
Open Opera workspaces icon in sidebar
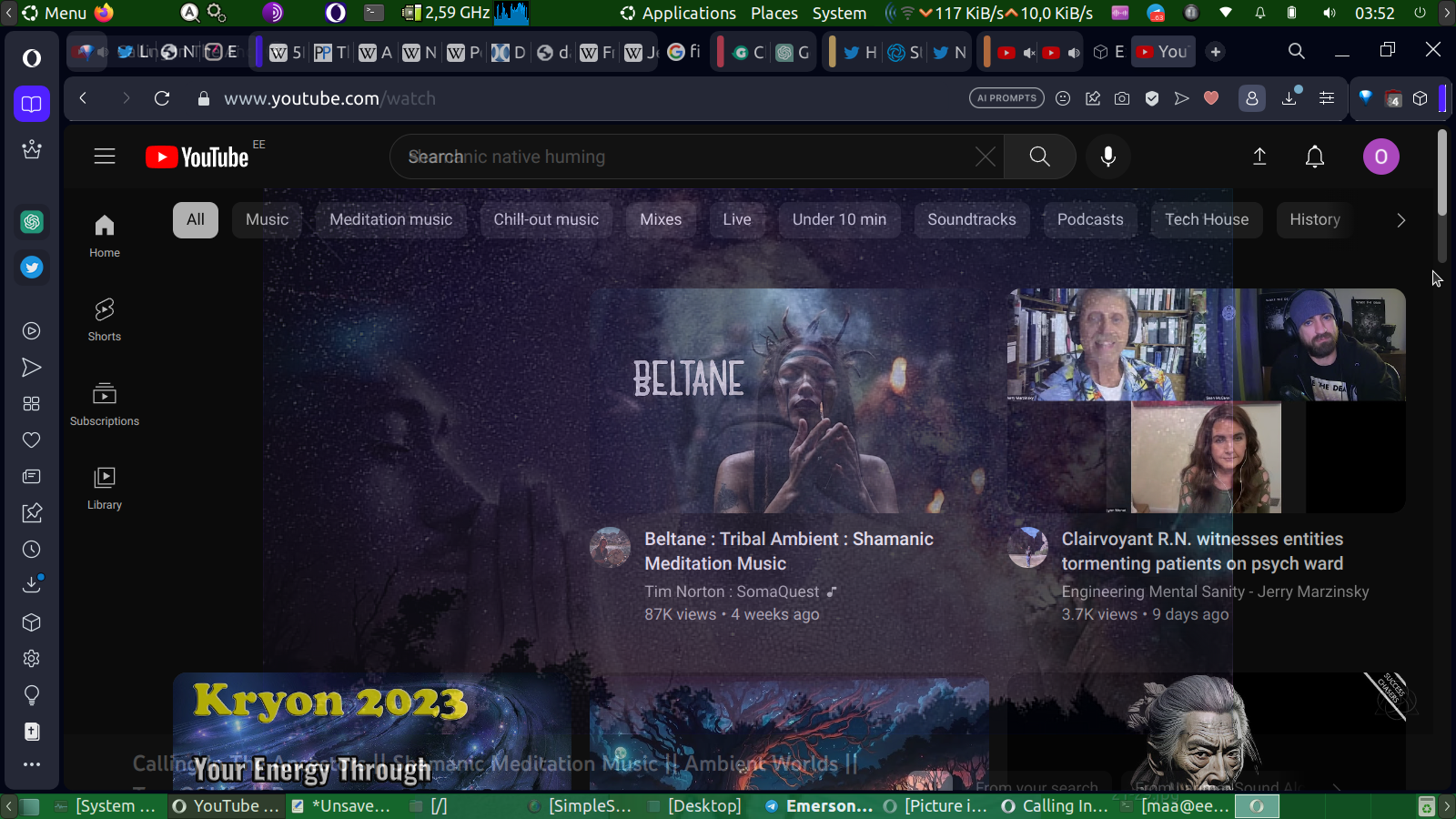(x=32, y=104)
